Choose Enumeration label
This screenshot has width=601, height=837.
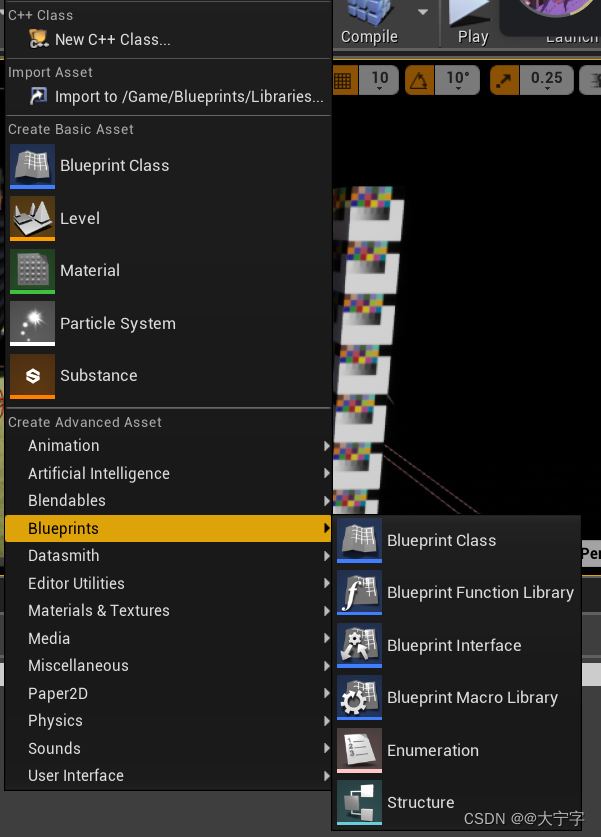pos(433,751)
